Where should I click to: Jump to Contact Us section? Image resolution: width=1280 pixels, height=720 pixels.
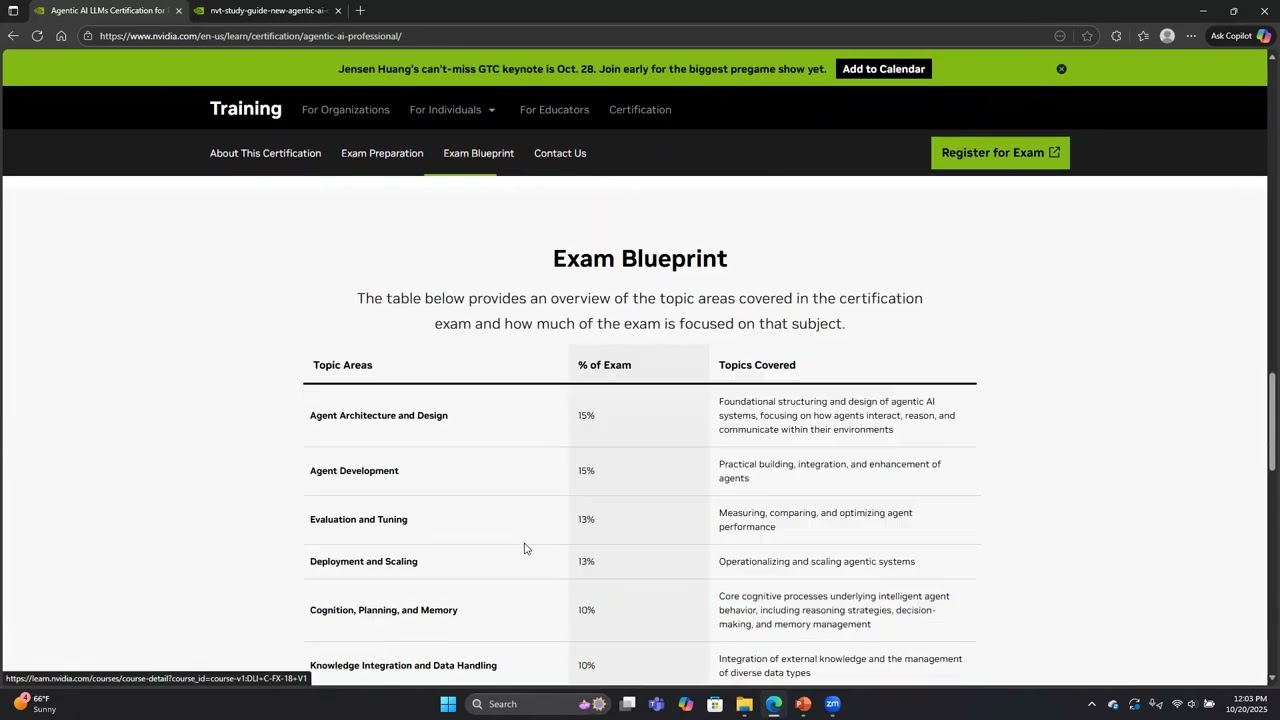coord(560,153)
